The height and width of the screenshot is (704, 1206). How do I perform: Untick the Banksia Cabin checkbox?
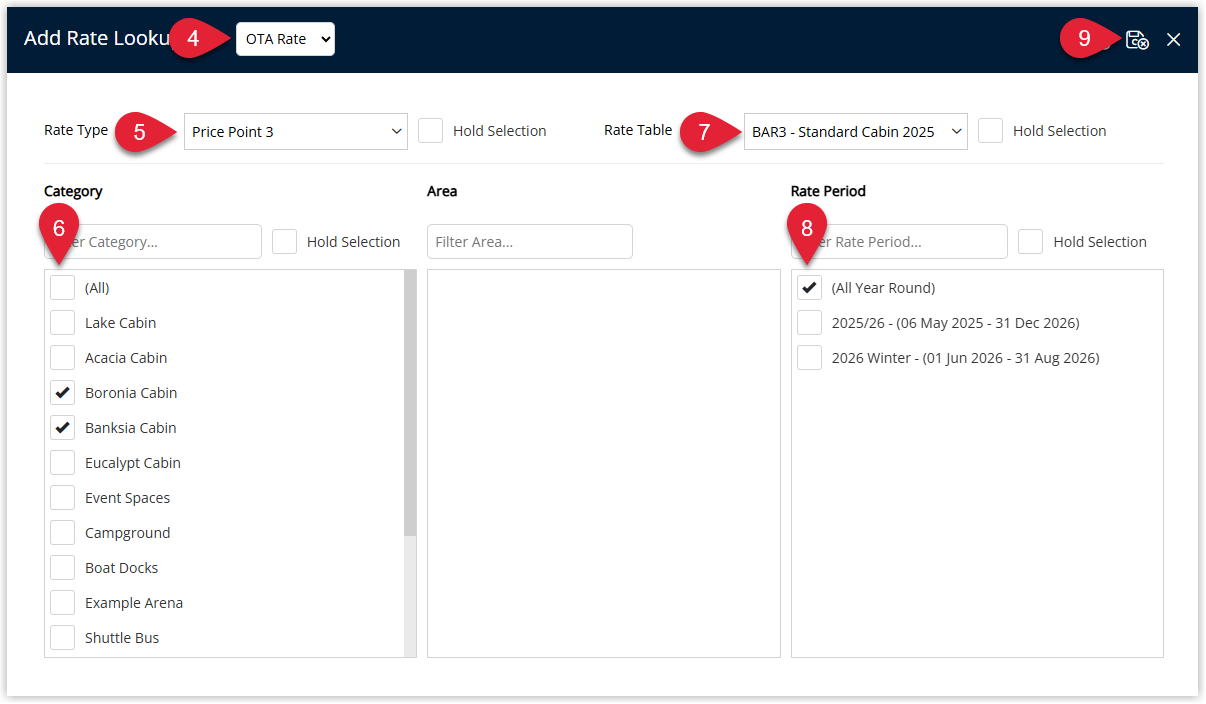tap(63, 428)
